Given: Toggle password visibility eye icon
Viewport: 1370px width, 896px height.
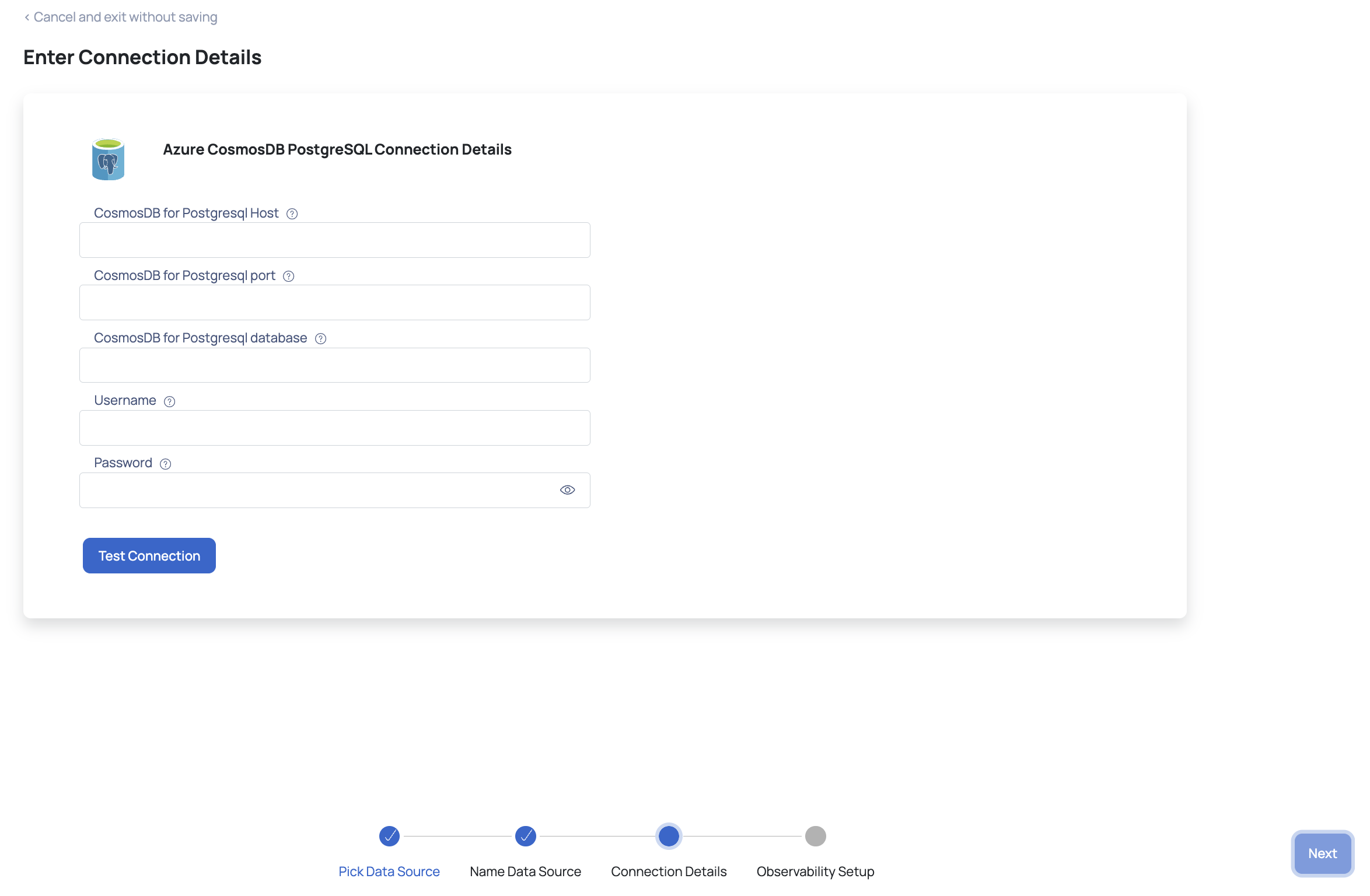Looking at the screenshot, I should (568, 490).
